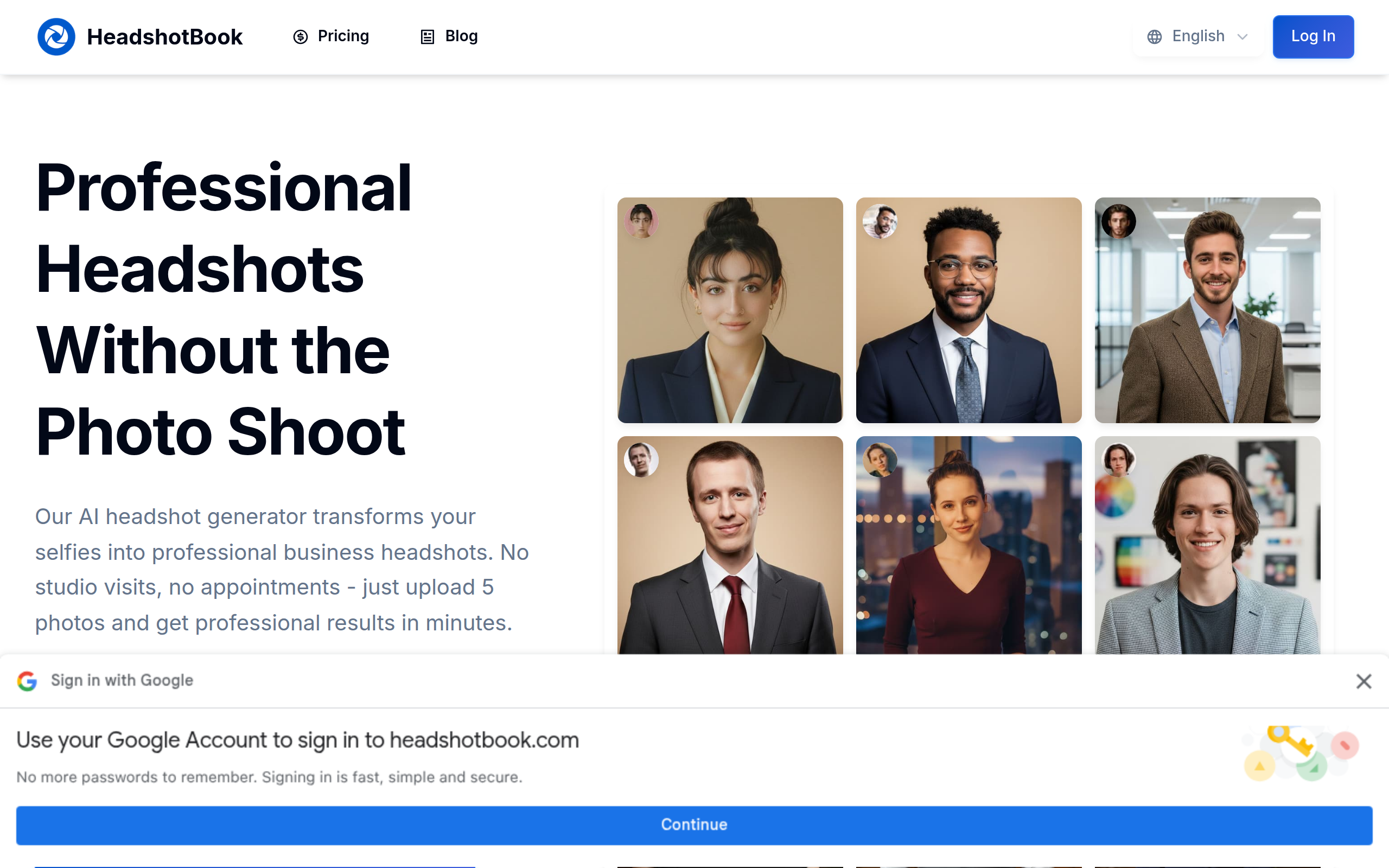Open the Pricing page

343,36
